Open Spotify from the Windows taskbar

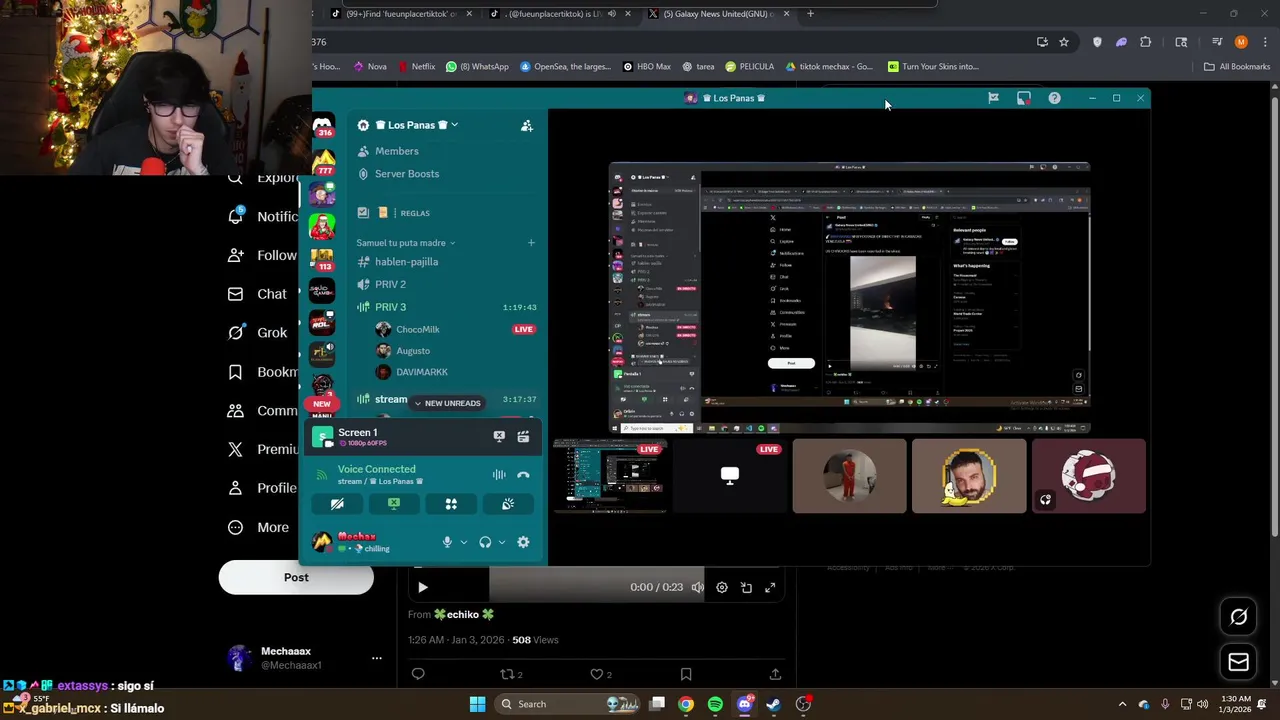(x=715, y=704)
